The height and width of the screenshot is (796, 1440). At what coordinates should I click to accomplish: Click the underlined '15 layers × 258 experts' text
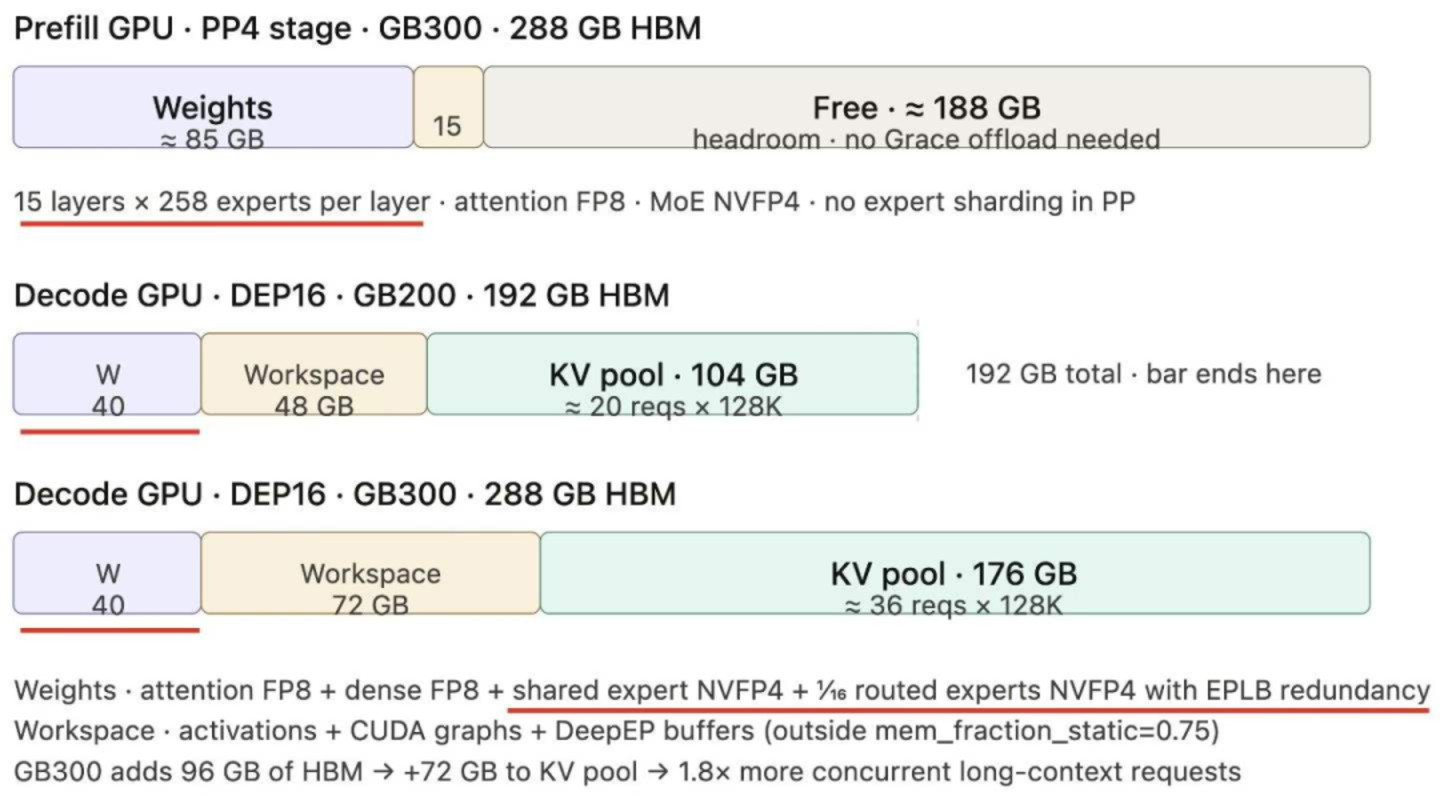(222, 203)
